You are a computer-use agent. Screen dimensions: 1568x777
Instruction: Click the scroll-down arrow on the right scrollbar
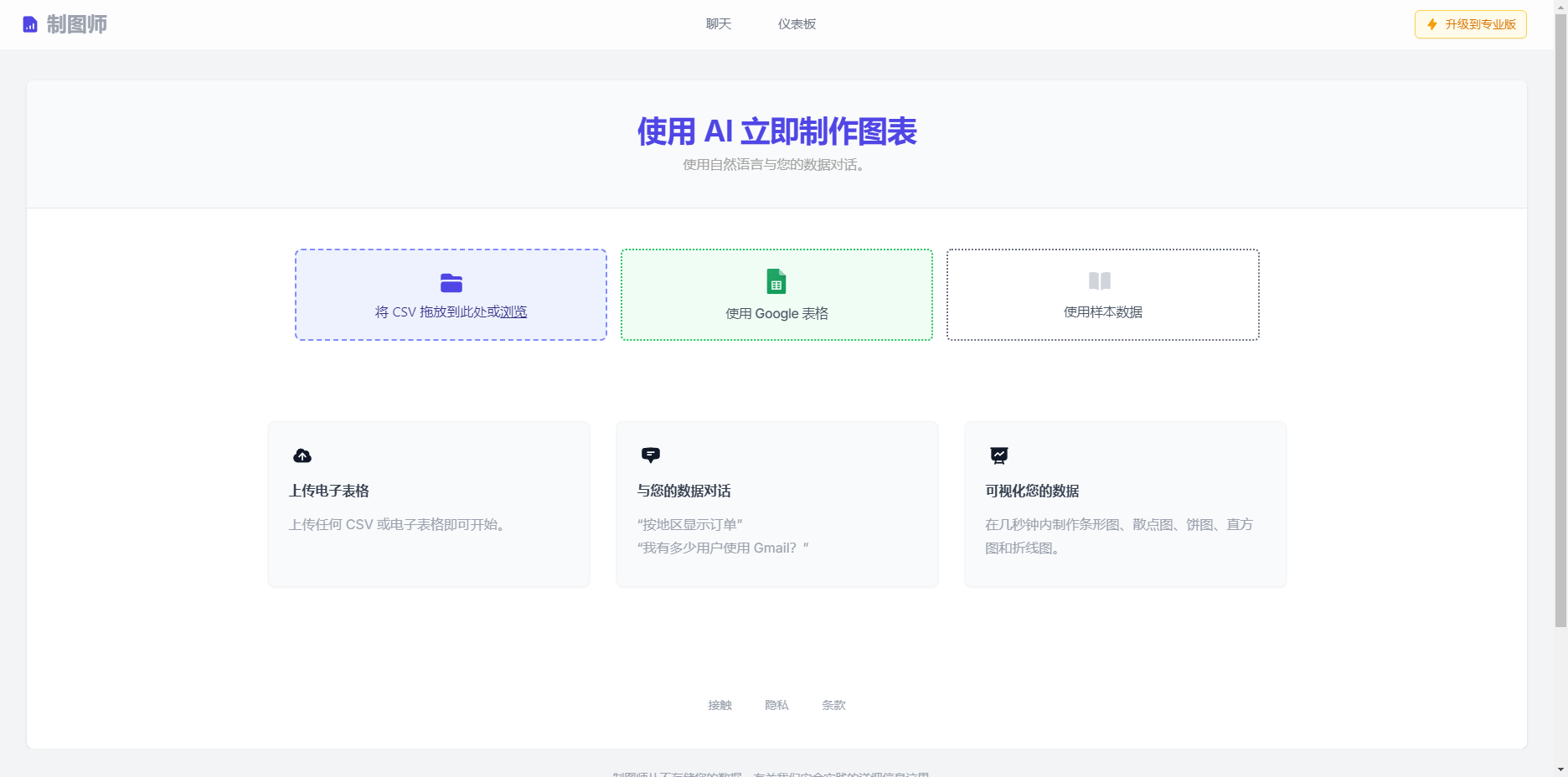(x=1560, y=769)
